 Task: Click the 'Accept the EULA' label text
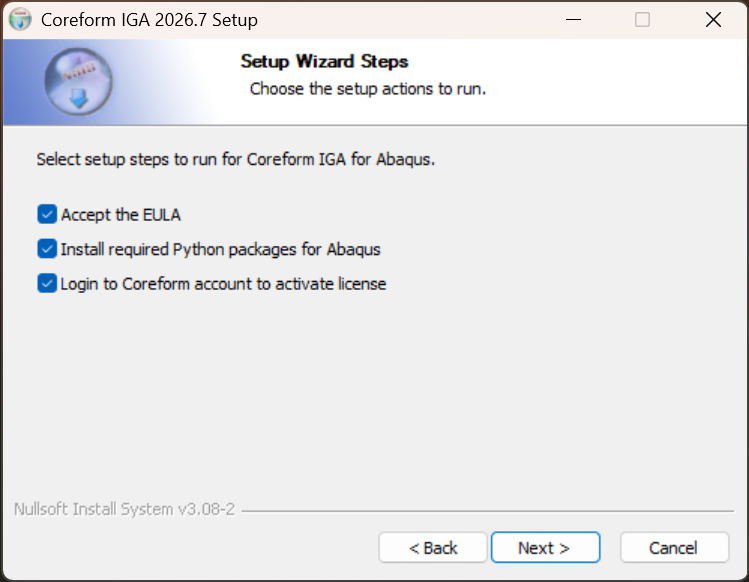tap(121, 215)
